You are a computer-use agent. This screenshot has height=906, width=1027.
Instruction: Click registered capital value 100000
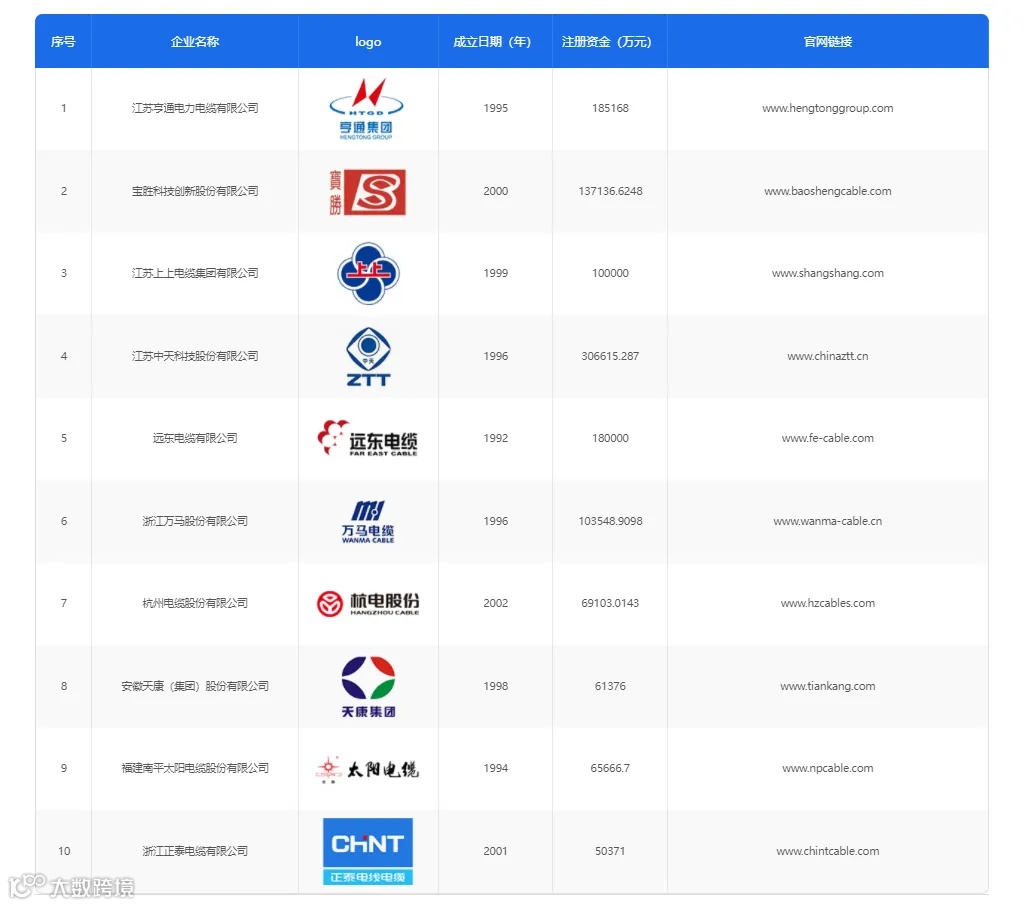610,273
